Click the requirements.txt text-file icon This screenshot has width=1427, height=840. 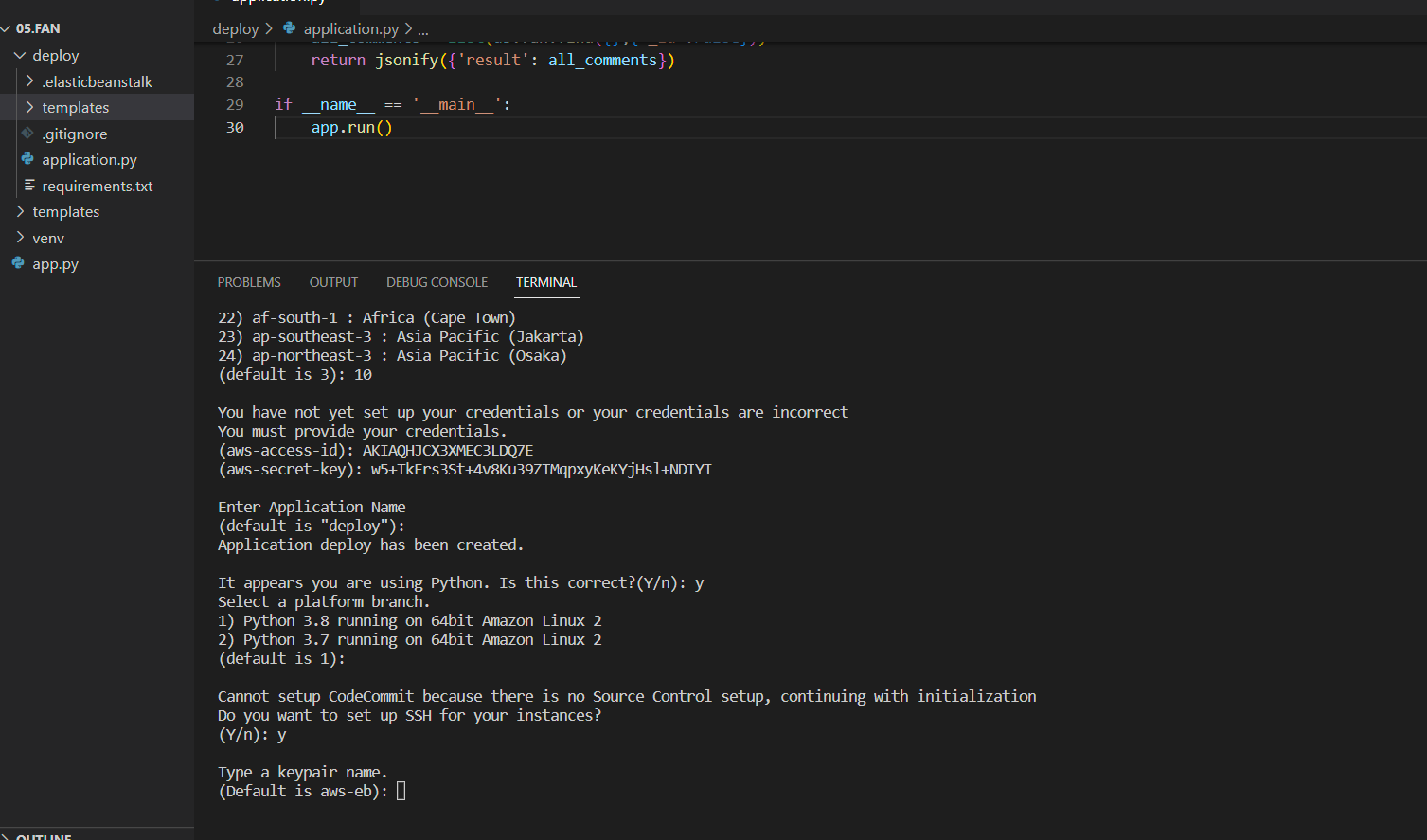pos(29,186)
